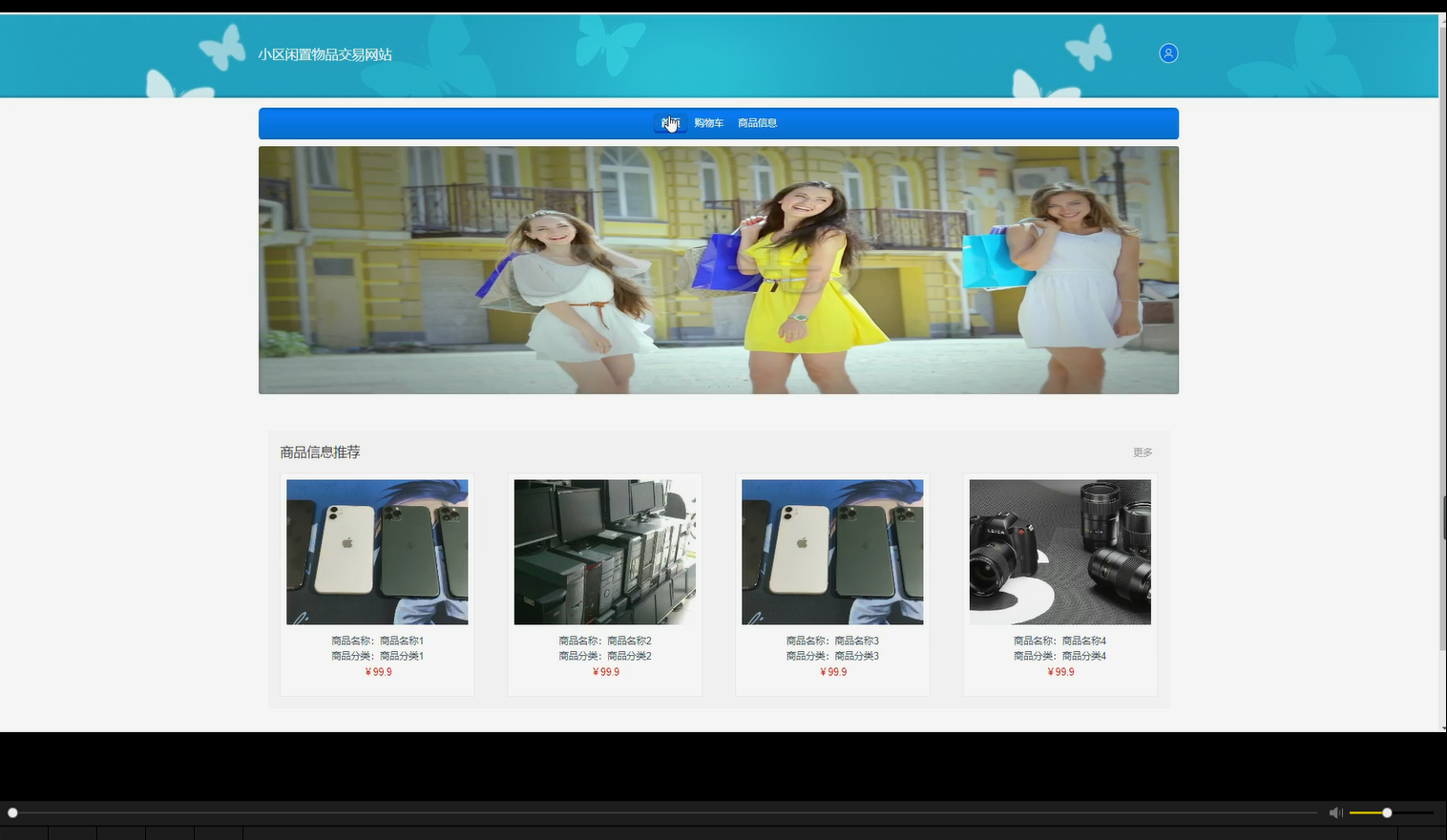
Task: Open the product image for 商品名称3
Action: click(832, 552)
